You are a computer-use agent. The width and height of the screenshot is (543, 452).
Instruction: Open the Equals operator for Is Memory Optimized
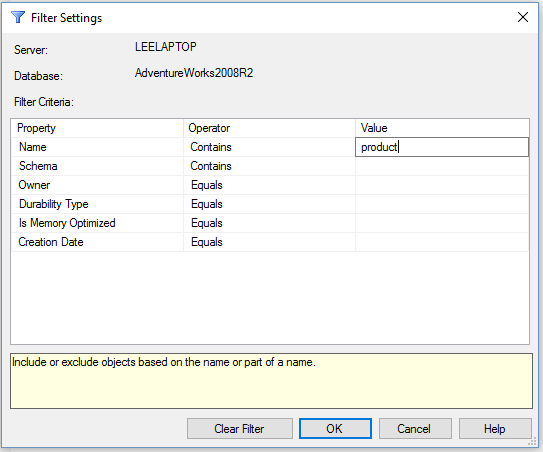[x=269, y=223]
